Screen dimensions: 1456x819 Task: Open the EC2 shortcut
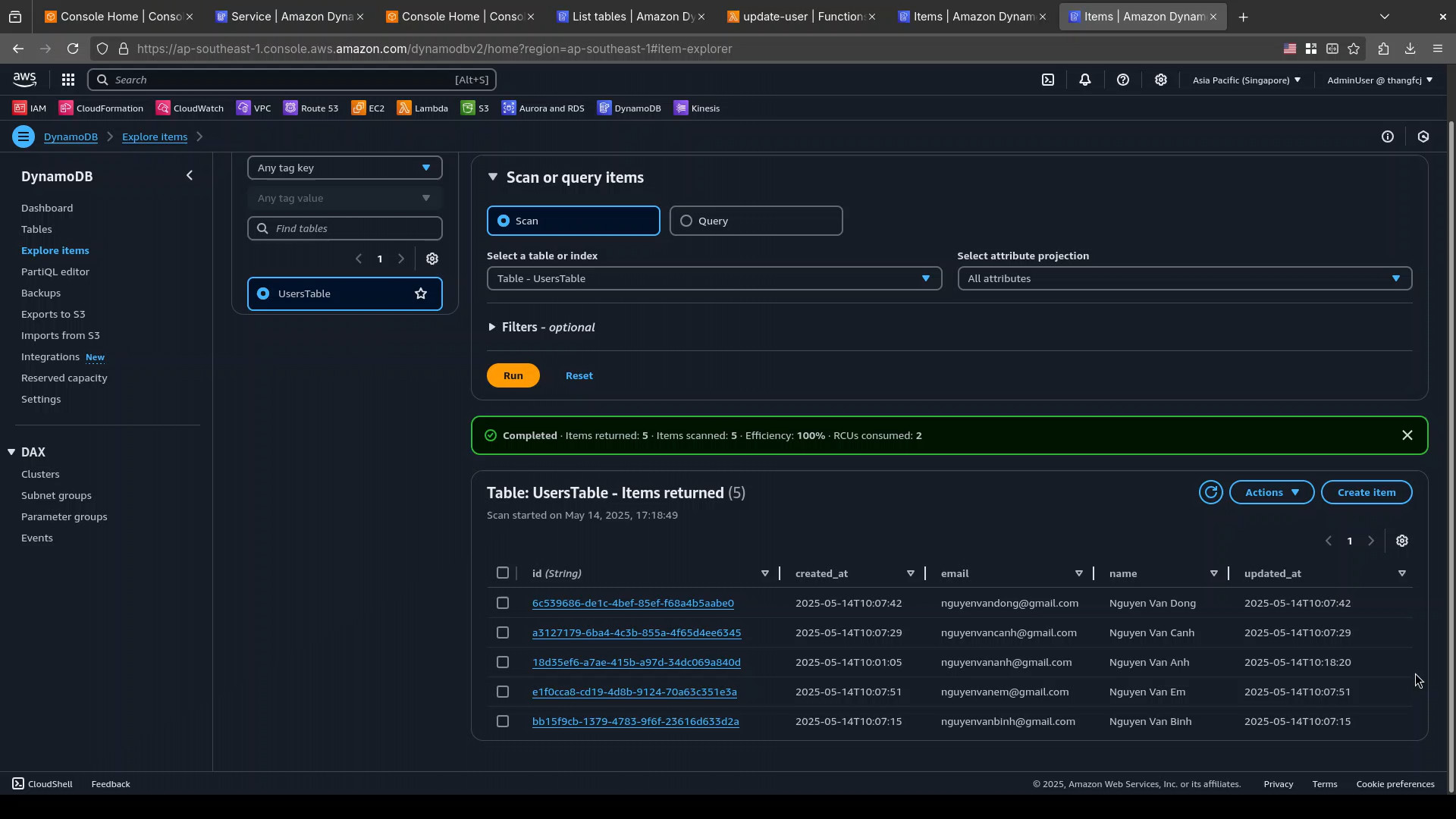368,108
